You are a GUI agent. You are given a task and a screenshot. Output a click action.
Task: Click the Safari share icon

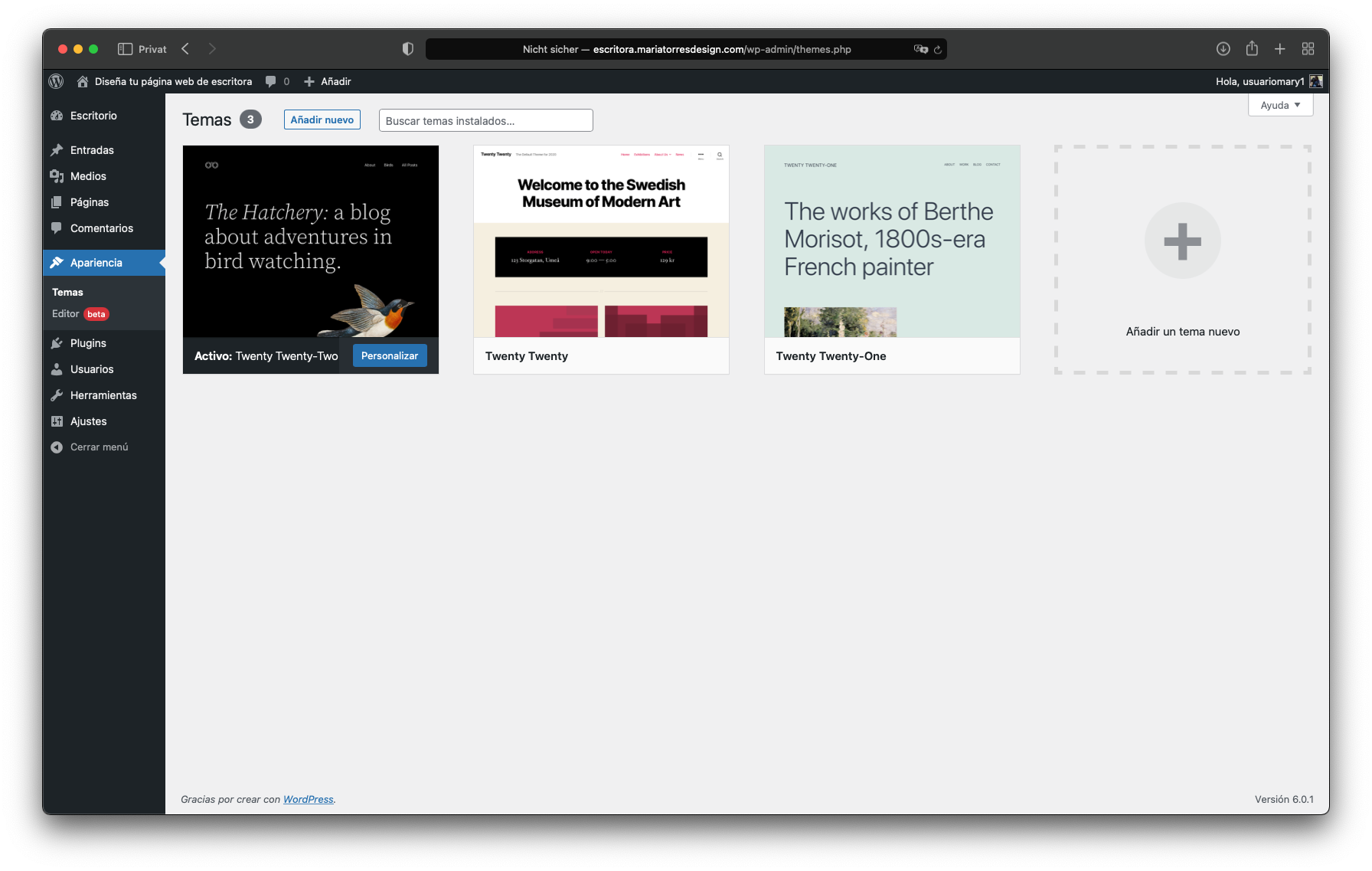1252,49
